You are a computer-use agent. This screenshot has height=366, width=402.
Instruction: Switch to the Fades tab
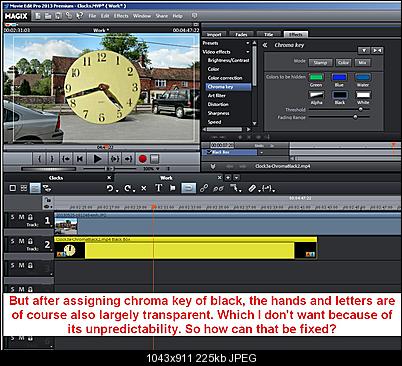pyautogui.click(x=241, y=34)
